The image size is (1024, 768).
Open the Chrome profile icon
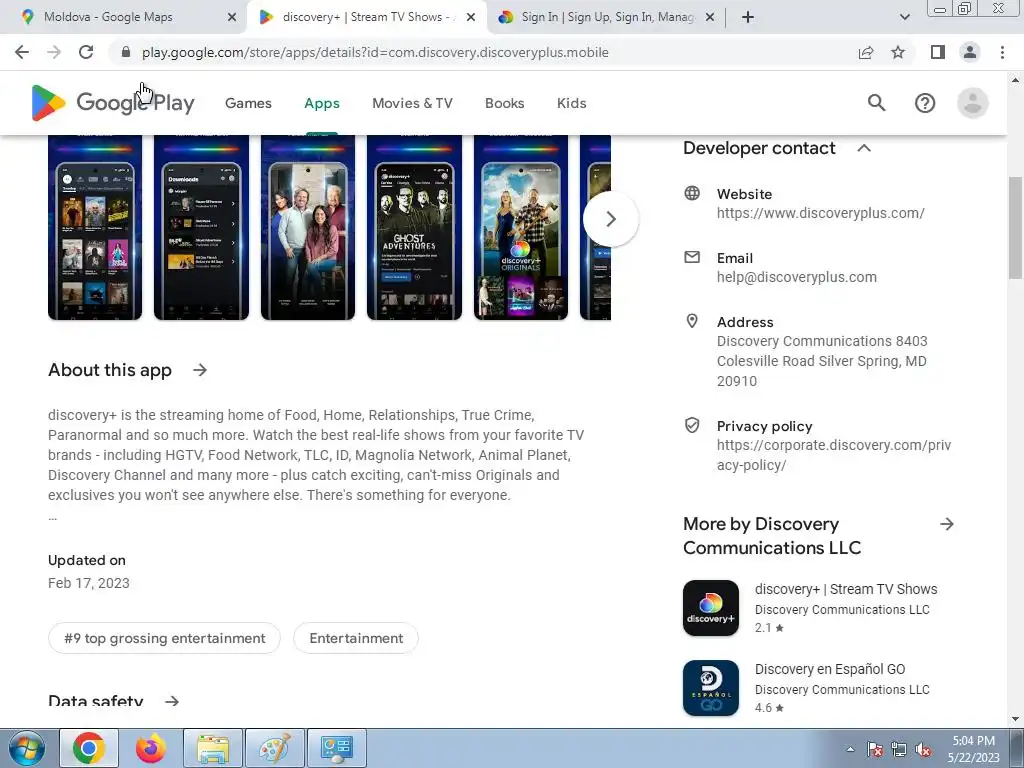pyautogui.click(x=970, y=52)
